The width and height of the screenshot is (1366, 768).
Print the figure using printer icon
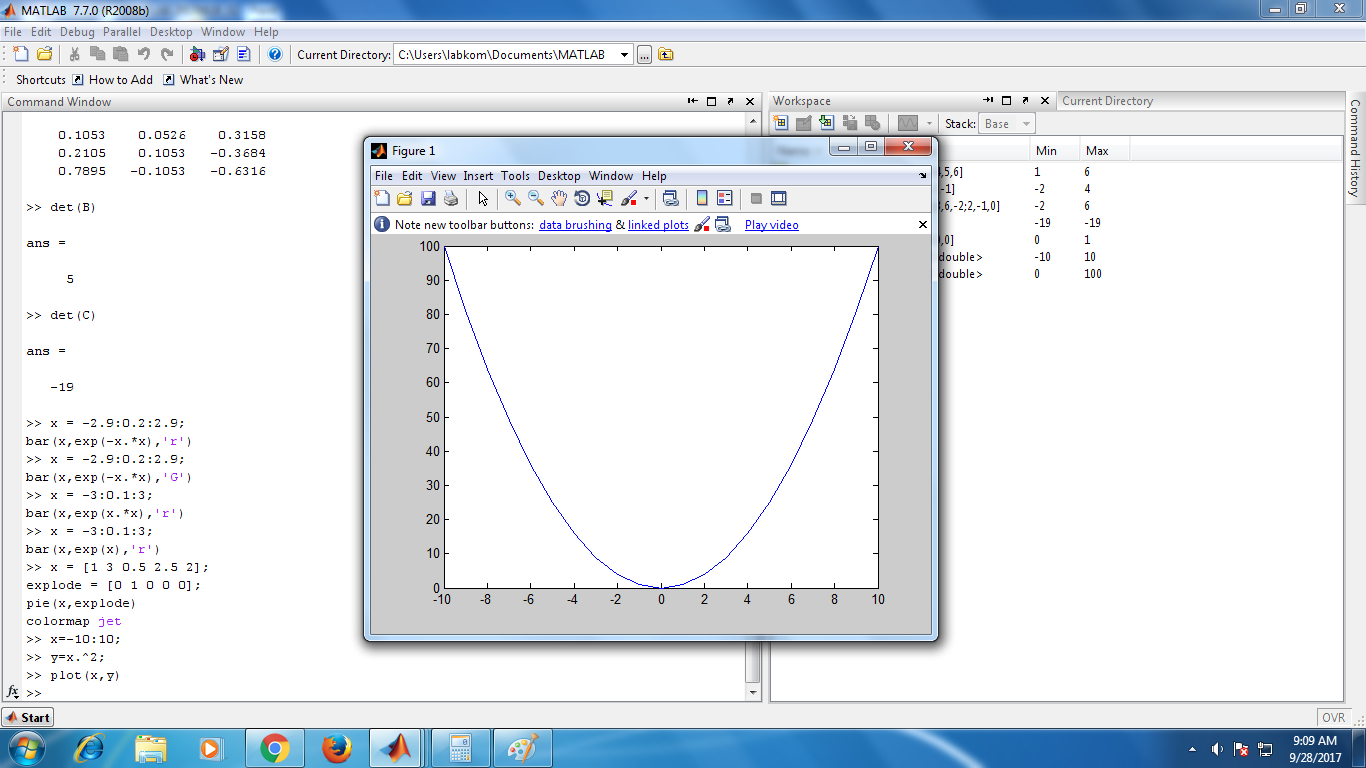point(451,198)
